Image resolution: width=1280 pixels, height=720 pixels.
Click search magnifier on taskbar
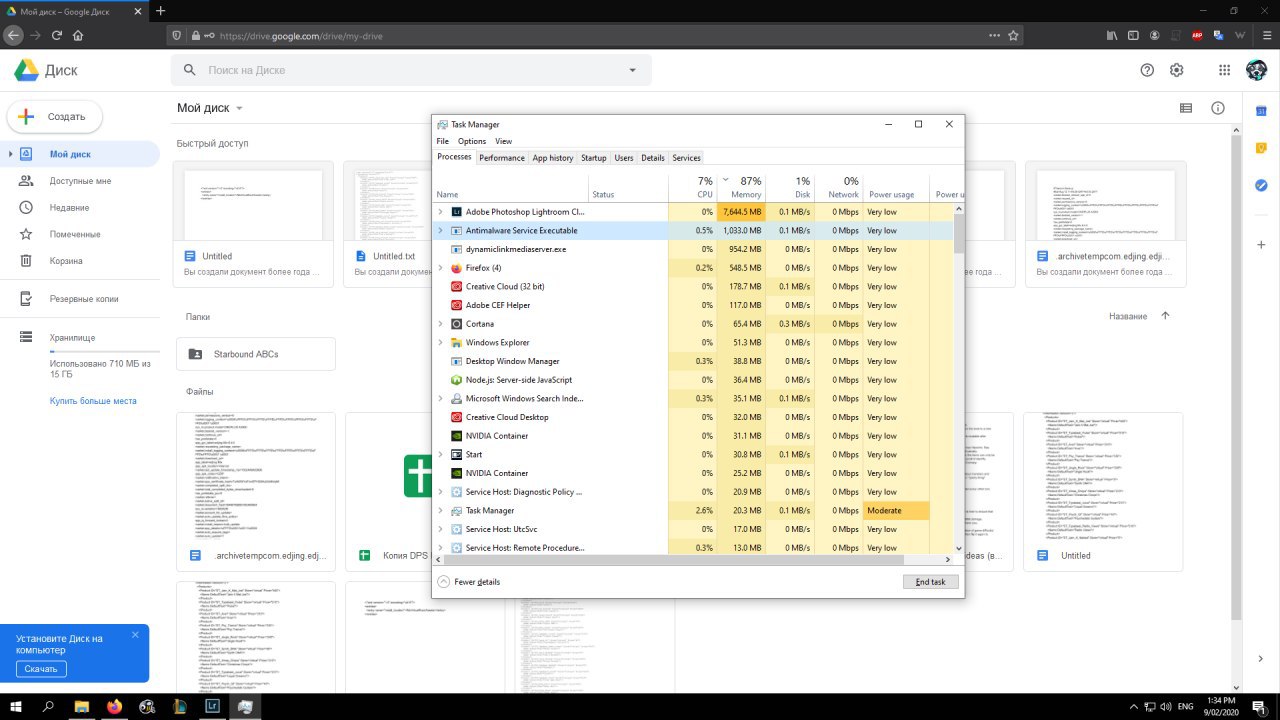click(48, 706)
